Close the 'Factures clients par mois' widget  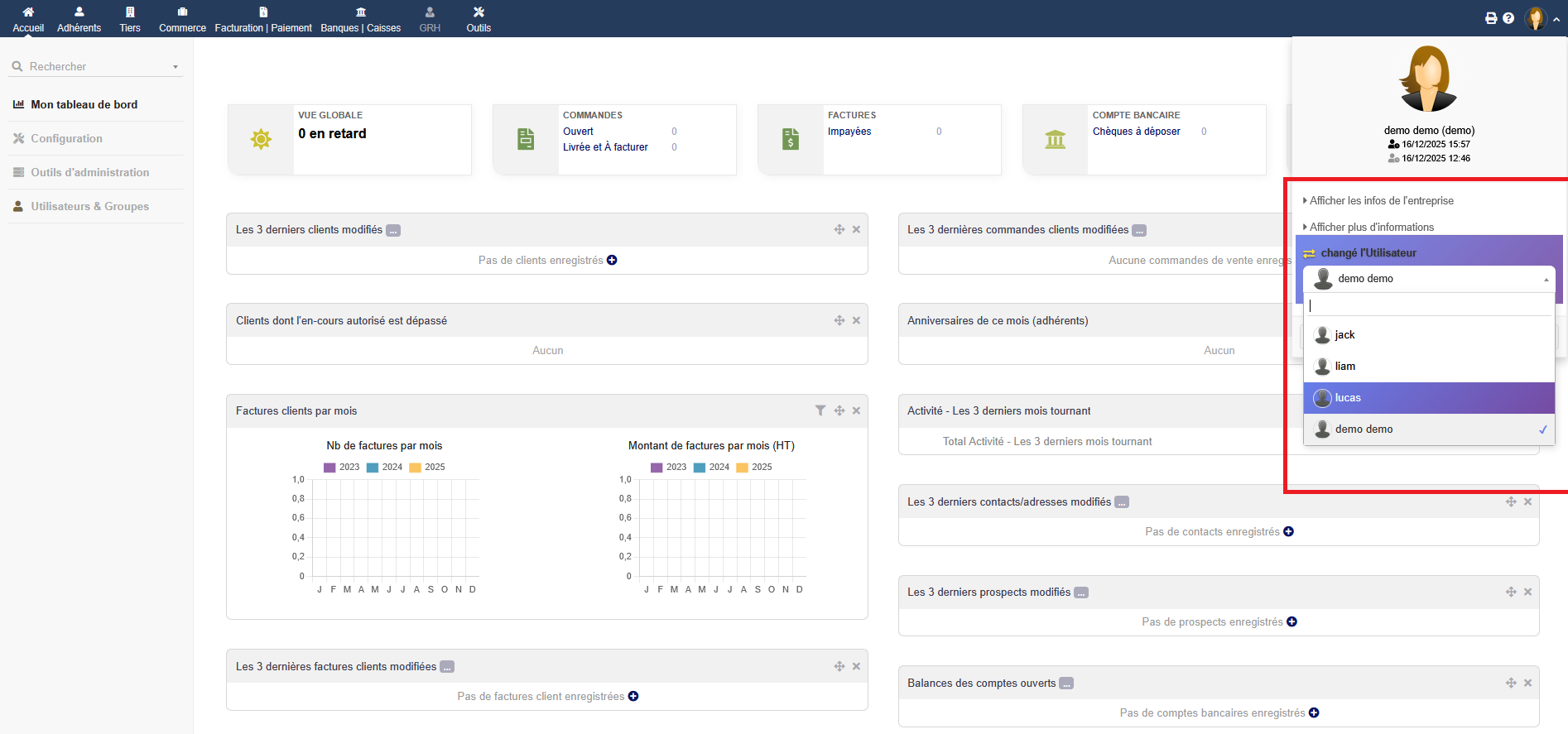click(x=857, y=410)
